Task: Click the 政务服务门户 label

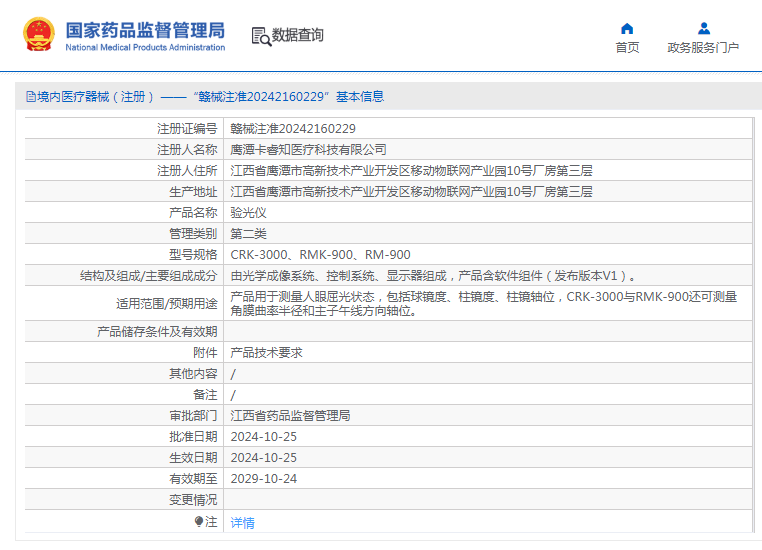Action: [x=703, y=48]
